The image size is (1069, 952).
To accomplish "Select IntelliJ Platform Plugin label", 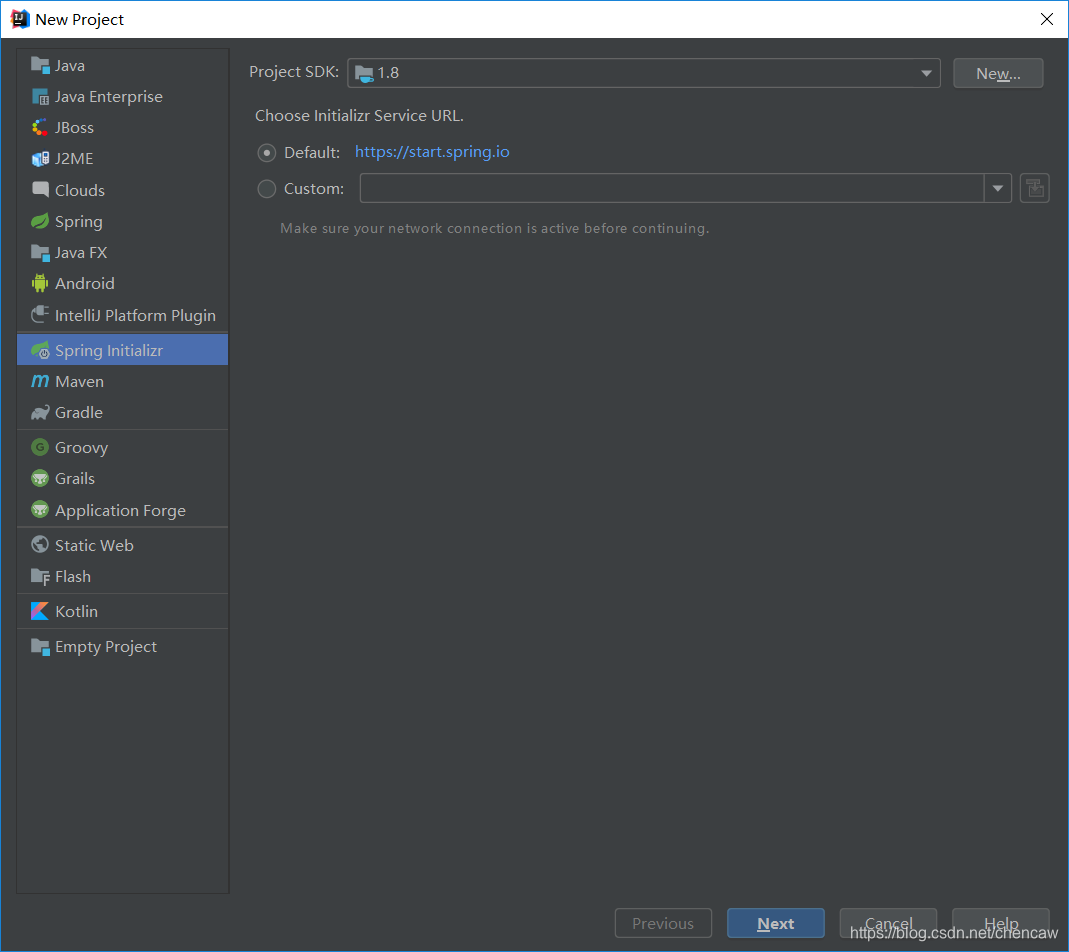I will coord(135,315).
